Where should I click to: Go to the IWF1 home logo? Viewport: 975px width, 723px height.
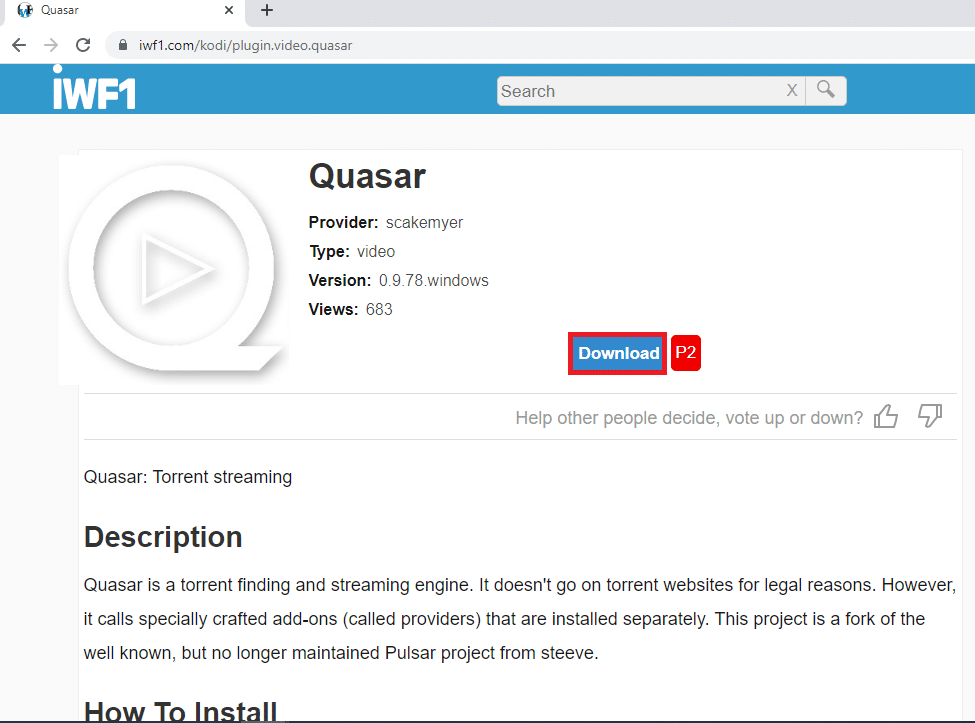point(95,89)
